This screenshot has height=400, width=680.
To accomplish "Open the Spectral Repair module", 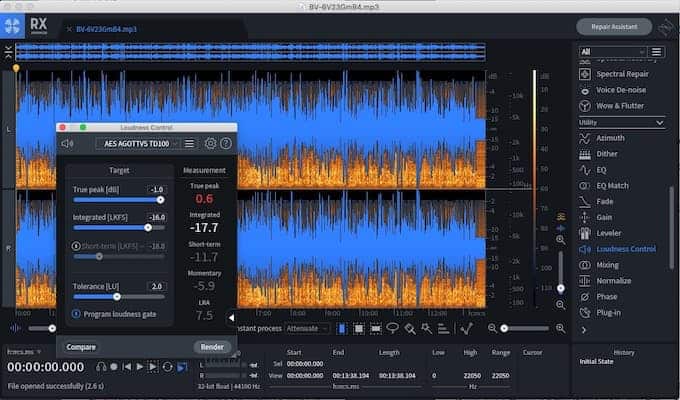I will [x=614, y=74].
